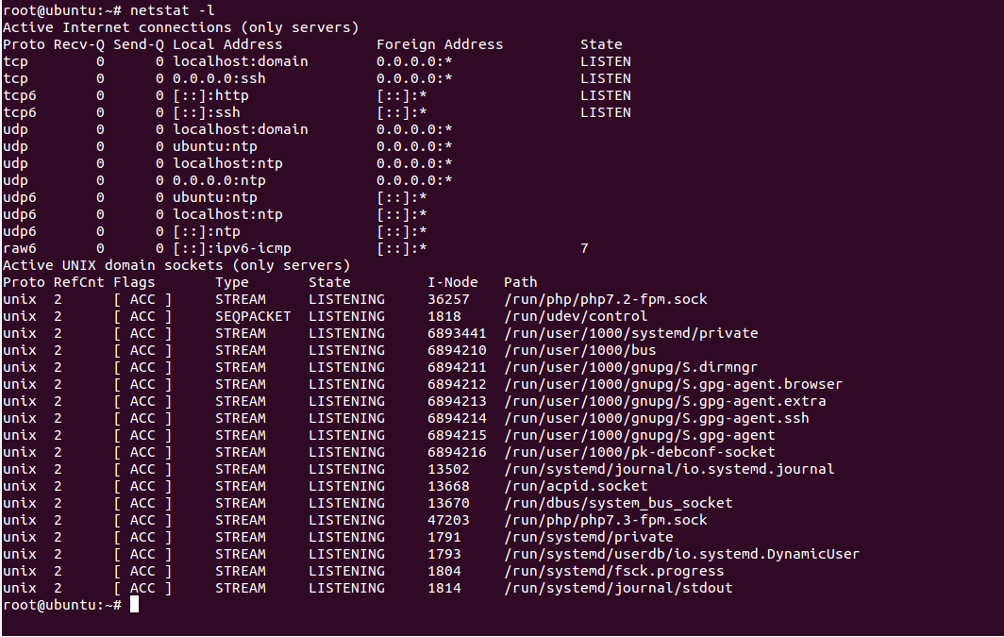
Task: Click the /run/php/php7.2-fpm.sock path
Action: pos(605,299)
